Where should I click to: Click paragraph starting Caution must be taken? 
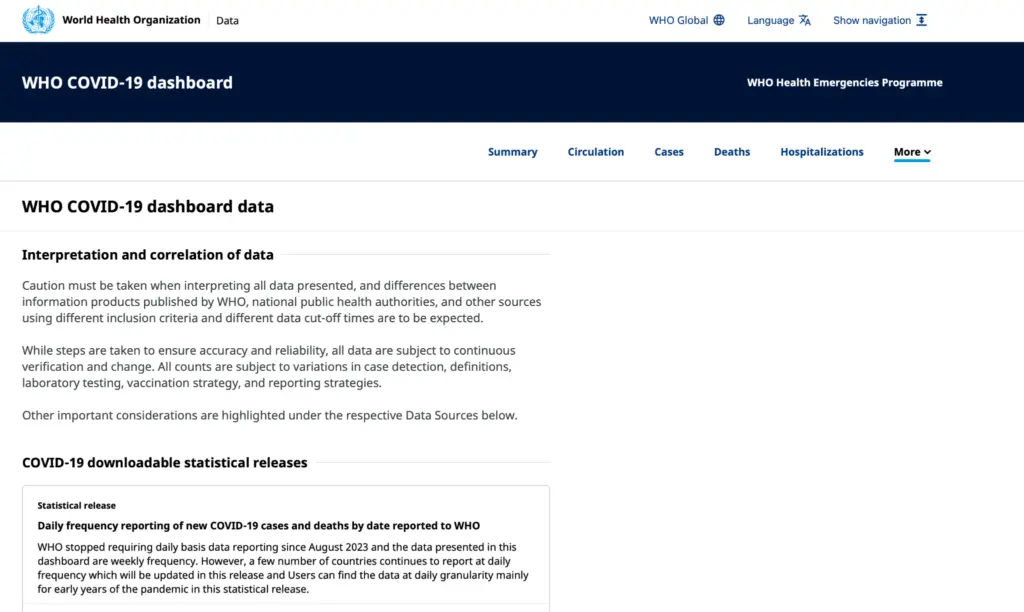[x=281, y=302]
